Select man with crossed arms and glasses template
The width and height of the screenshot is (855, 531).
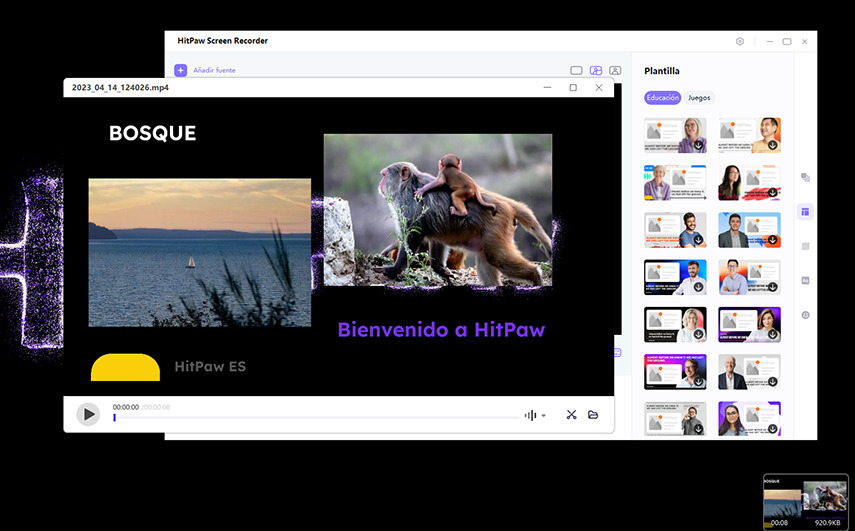pyautogui.click(x=749, y=277)
